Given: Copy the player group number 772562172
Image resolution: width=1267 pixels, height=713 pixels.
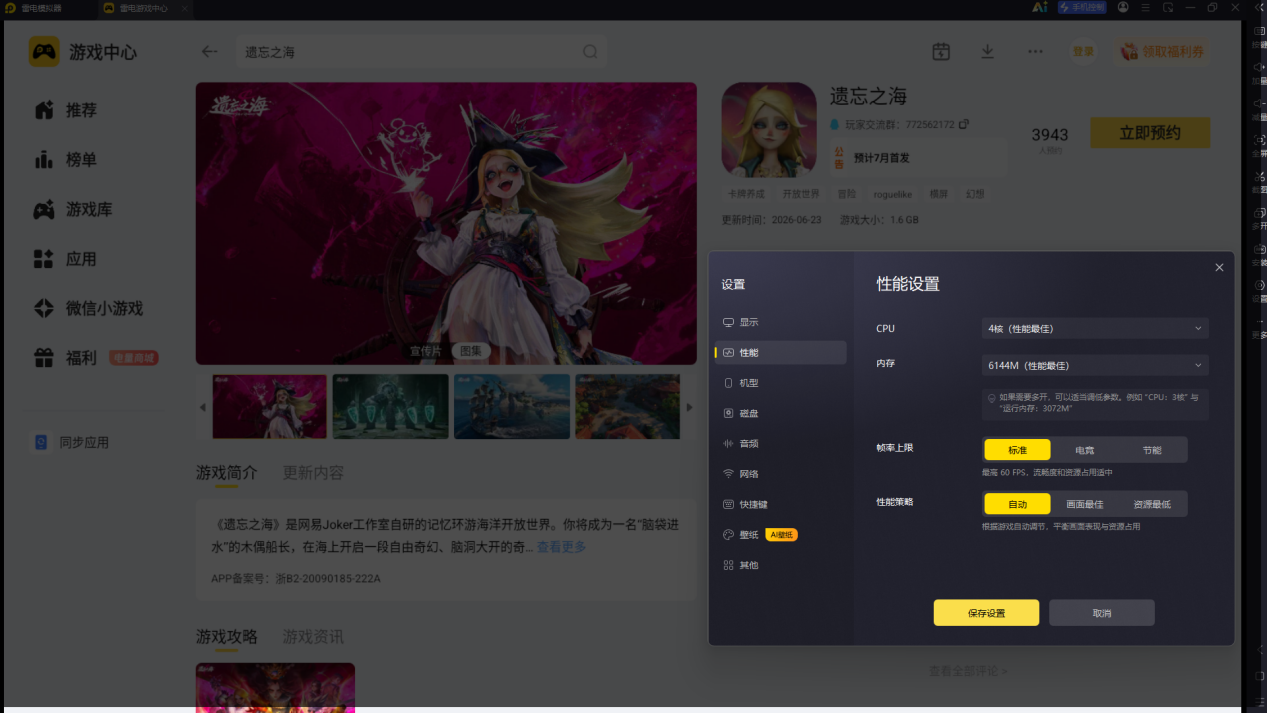Looking at the screenshot, I should coord(964,125).
